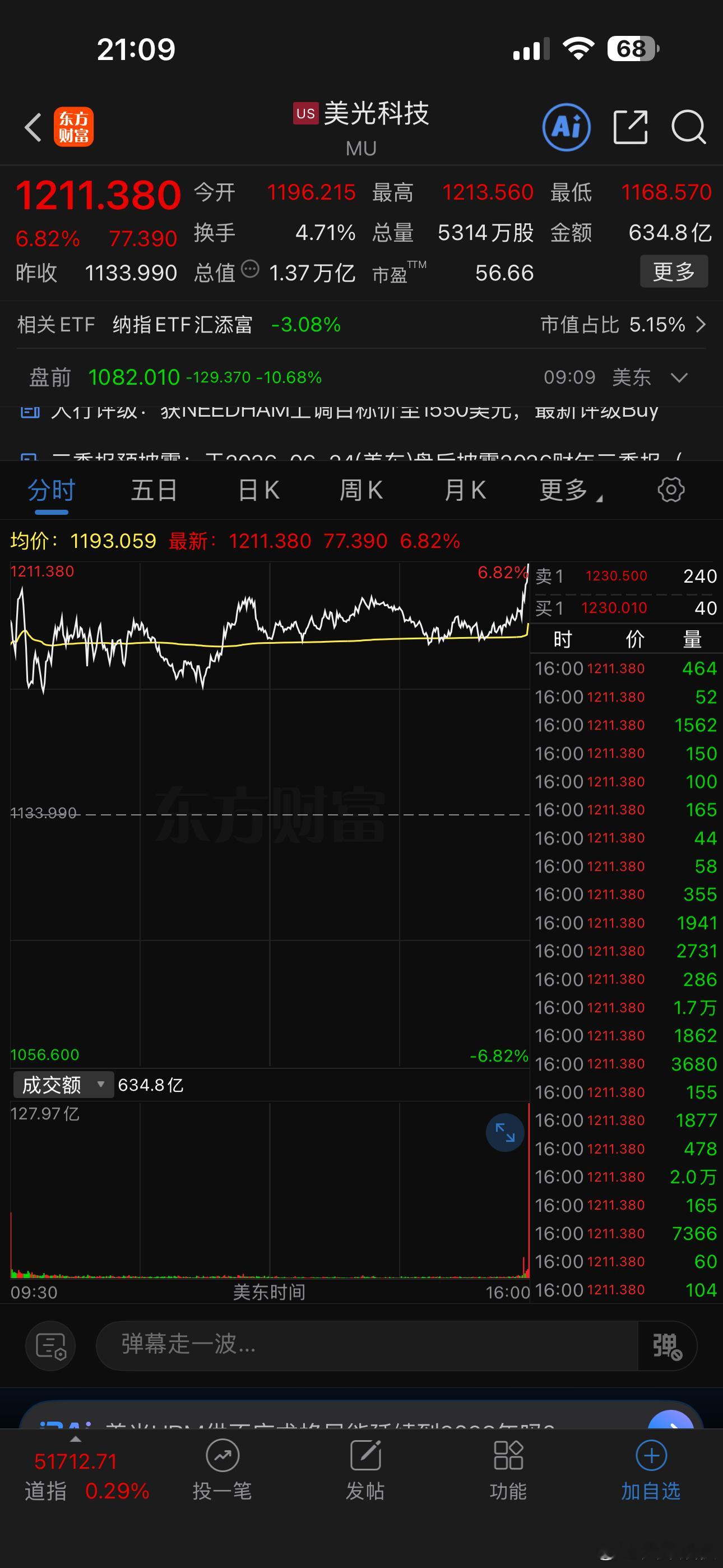Open the search magnifier icon

point(688,127)
